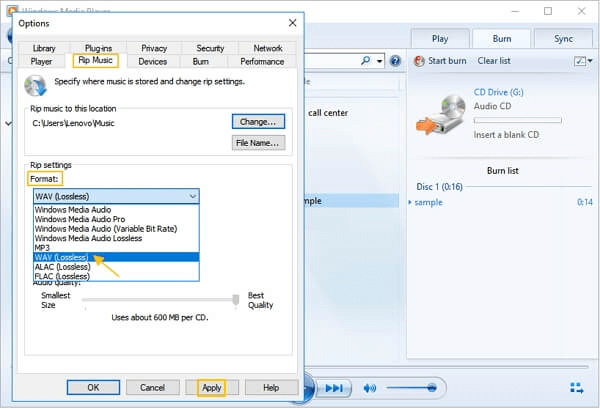Open burn options menu arrow
This screenshot has width=600, height=409.
pos(590,61)
